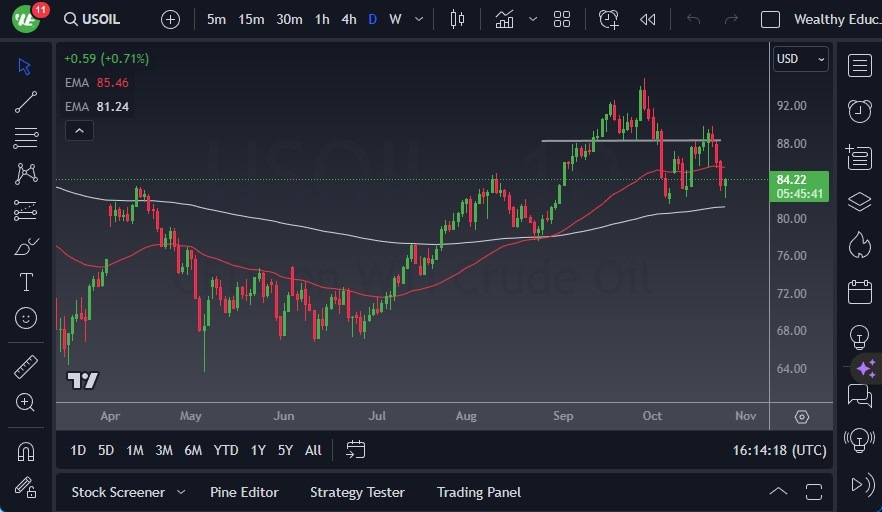Open the USD currency dropdown

point(801,59)
